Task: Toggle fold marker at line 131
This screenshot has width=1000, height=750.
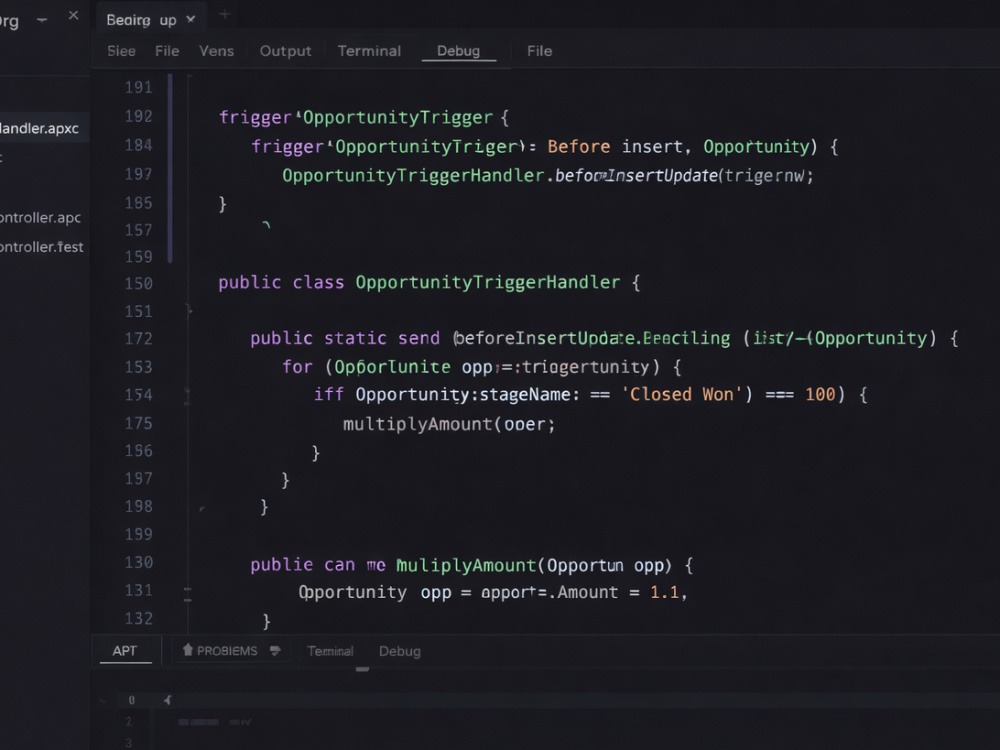Action: 188,595
